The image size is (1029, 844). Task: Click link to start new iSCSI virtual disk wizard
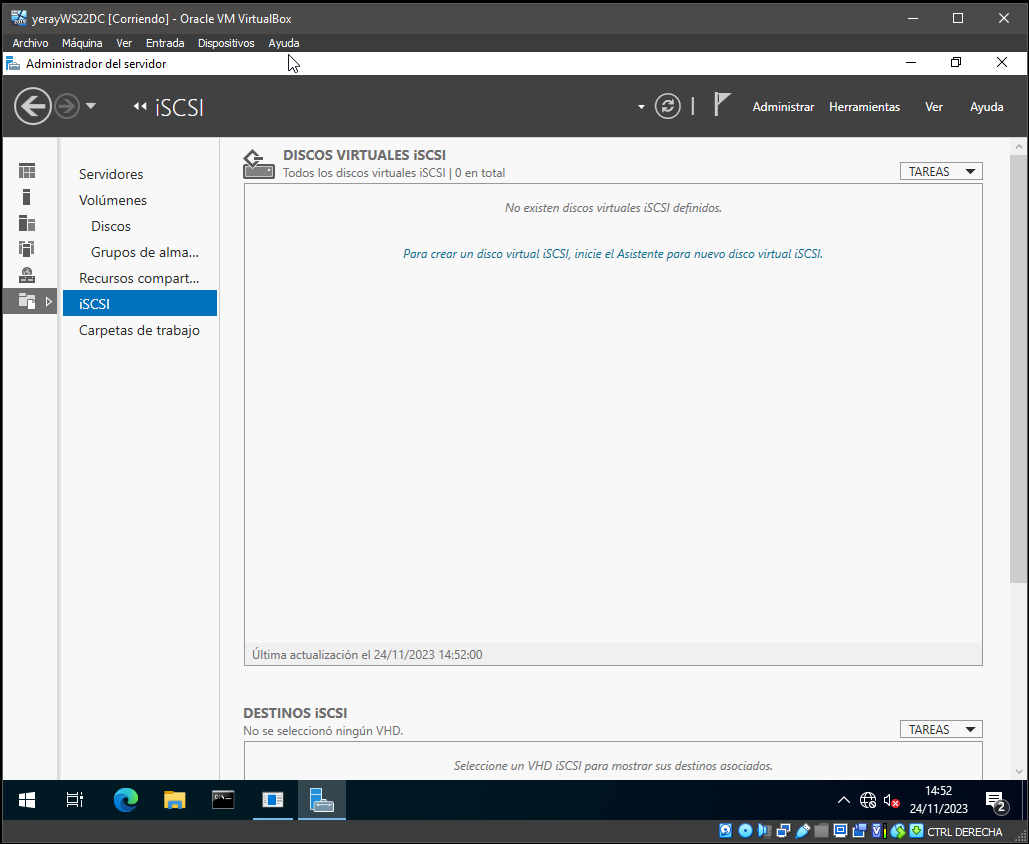(612, 253)
